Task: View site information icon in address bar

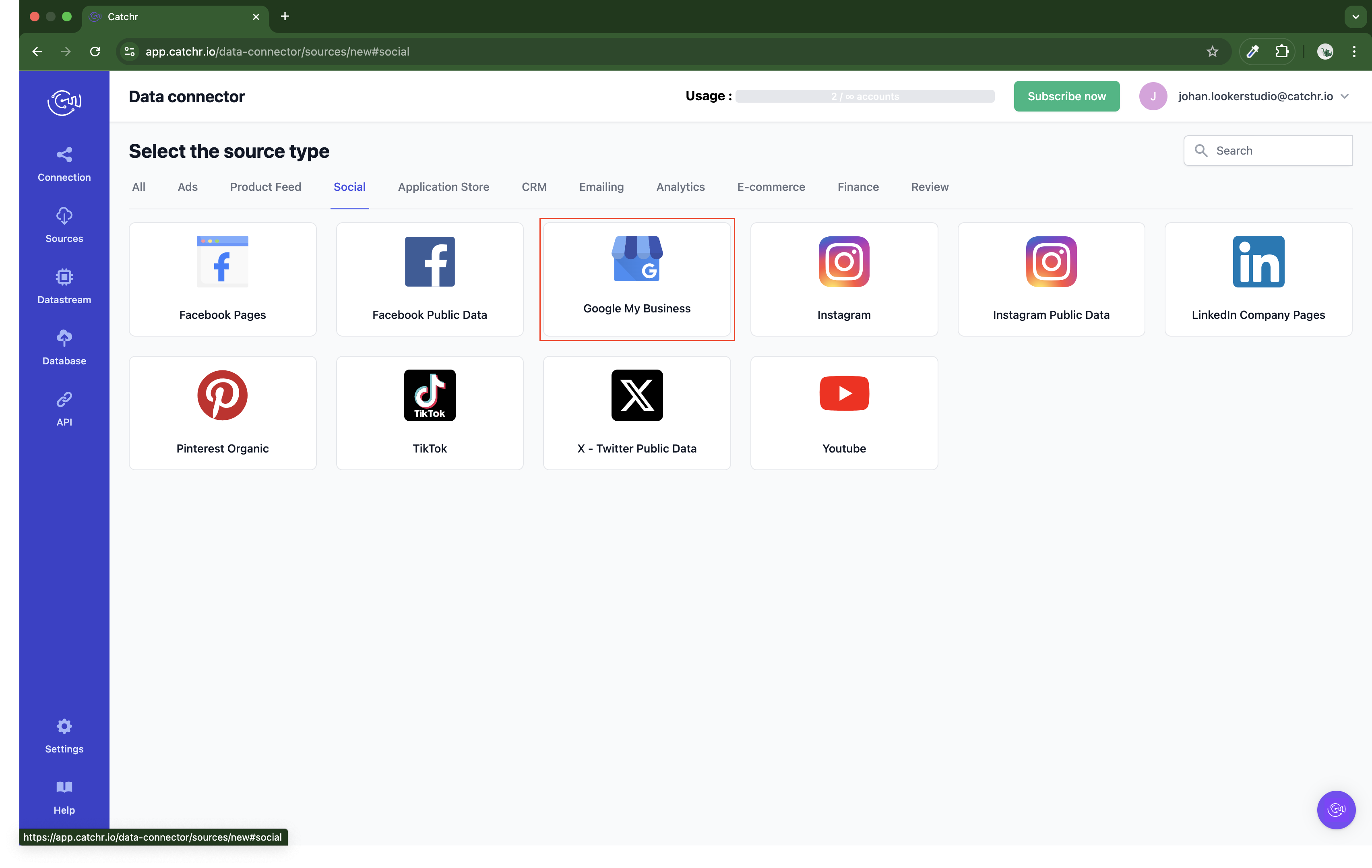Action: [130, 52]
